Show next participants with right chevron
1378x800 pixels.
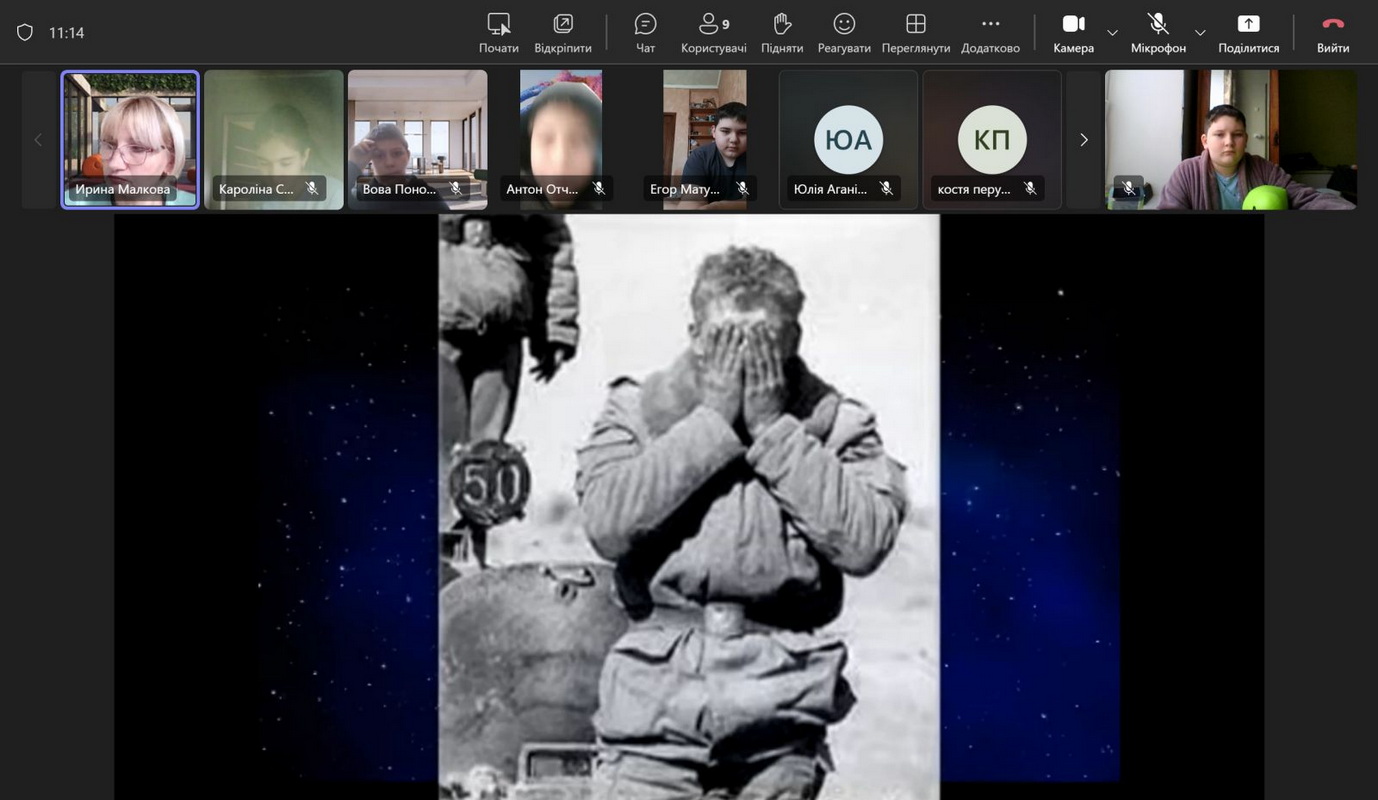tap(1083, 140)
